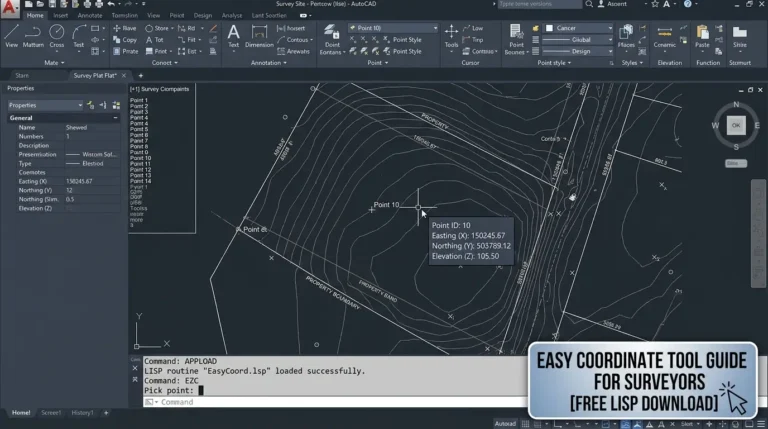The width and height of the screenshot is (768, 429).
Task: Switch to the Annotate ribbon tab
Action: pyautogui.click(x=90, y=16)
